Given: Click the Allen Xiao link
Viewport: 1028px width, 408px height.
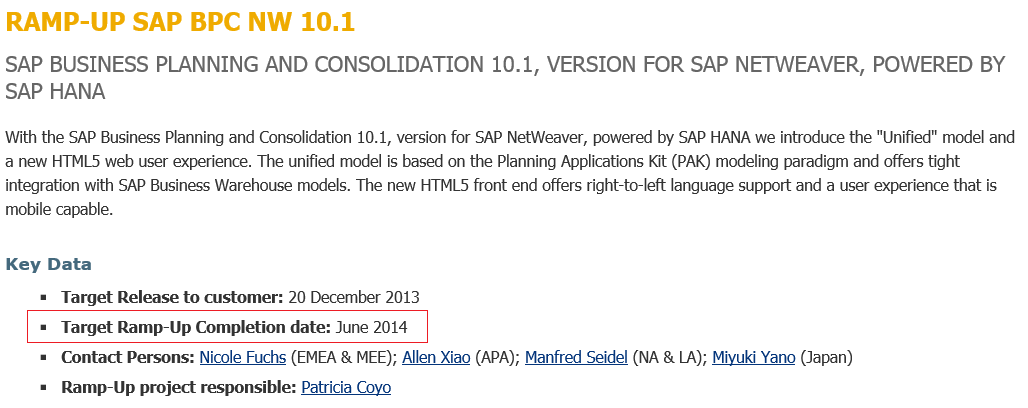Looking at the screenshot, I should pos(436,357).
